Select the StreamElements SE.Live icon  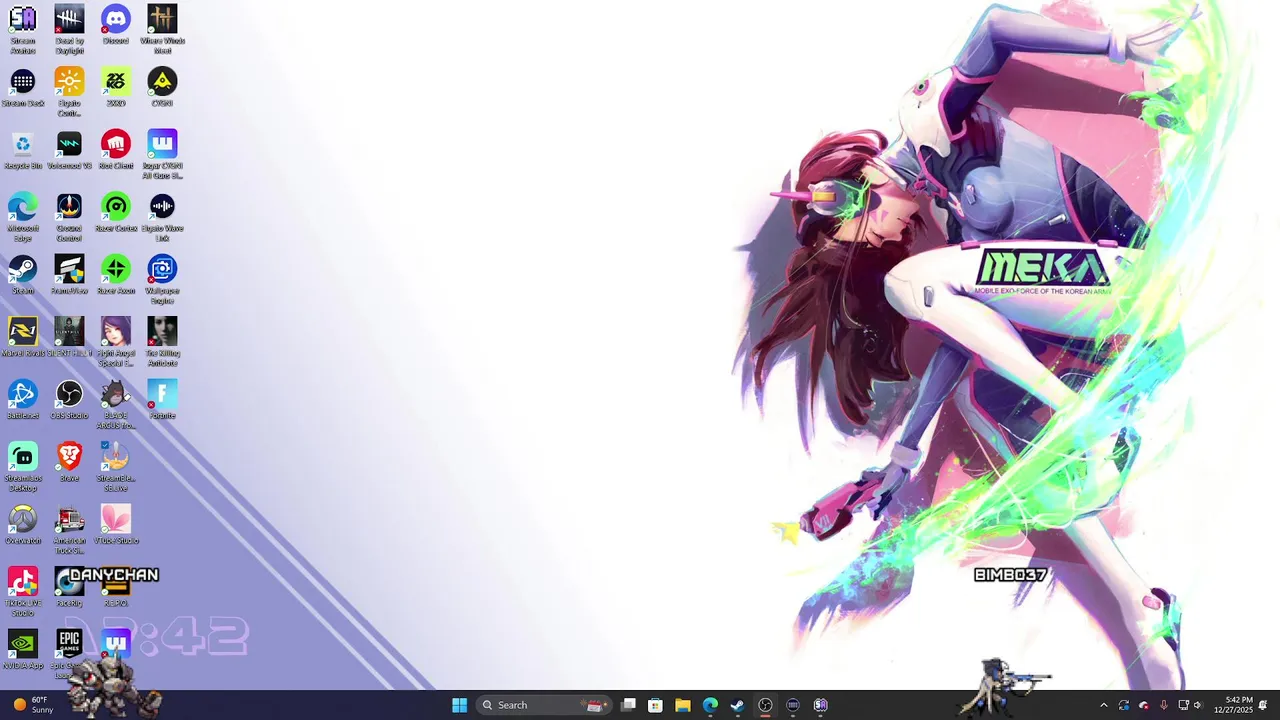tap(116, 466)
